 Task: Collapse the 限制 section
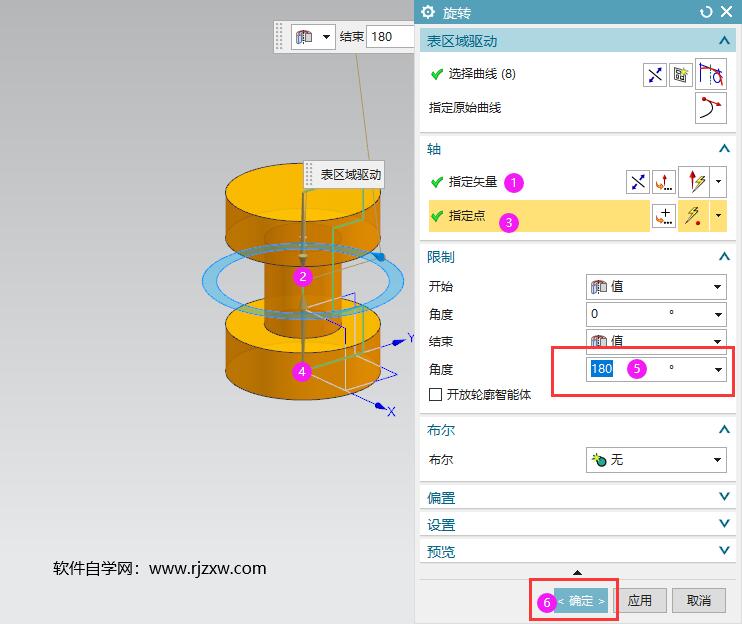point(724,256)
